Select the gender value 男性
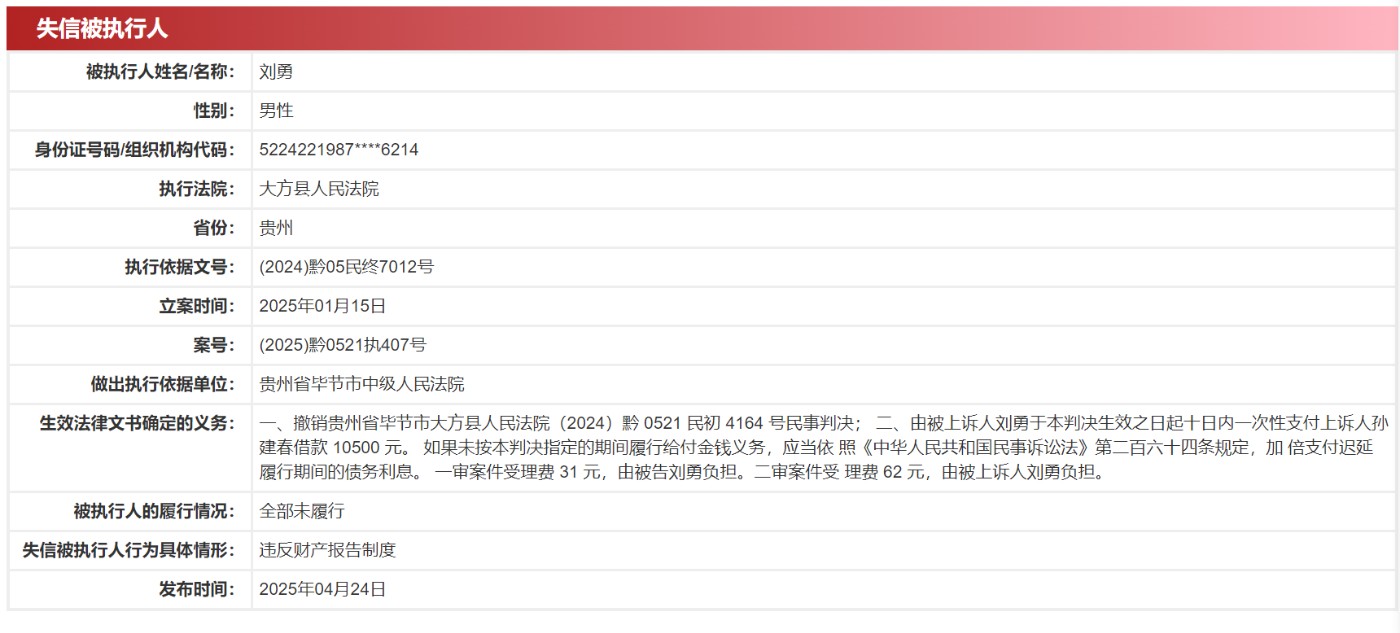The width and height of the screenshot is (1400, 633). tap(276, 111)
